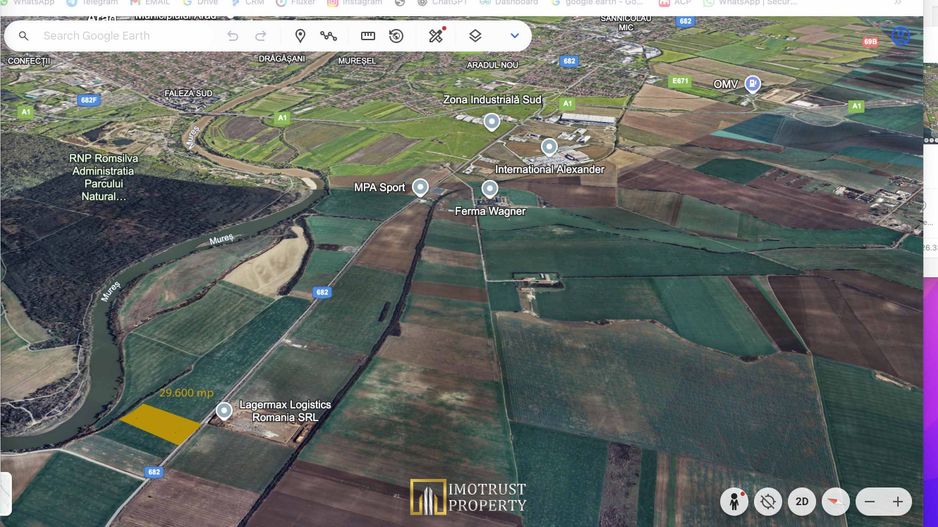This screenshot has width=938, height=527.
Task: Click the Zona Industrială Sud map pin
Action: click(x=491, y=122)
